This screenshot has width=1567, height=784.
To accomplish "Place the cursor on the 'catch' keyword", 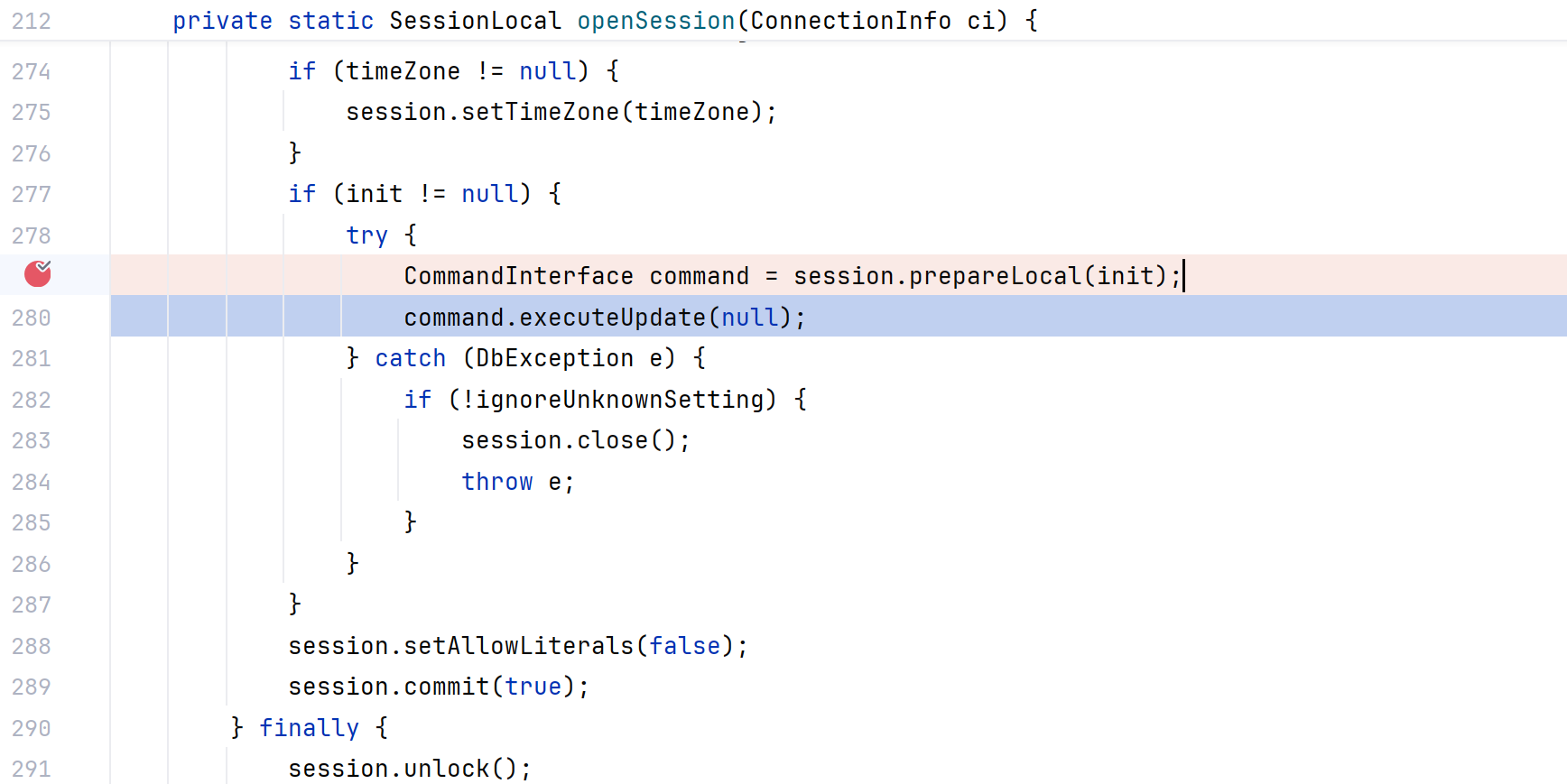I will pyautogui.click(x=411, y=358).
